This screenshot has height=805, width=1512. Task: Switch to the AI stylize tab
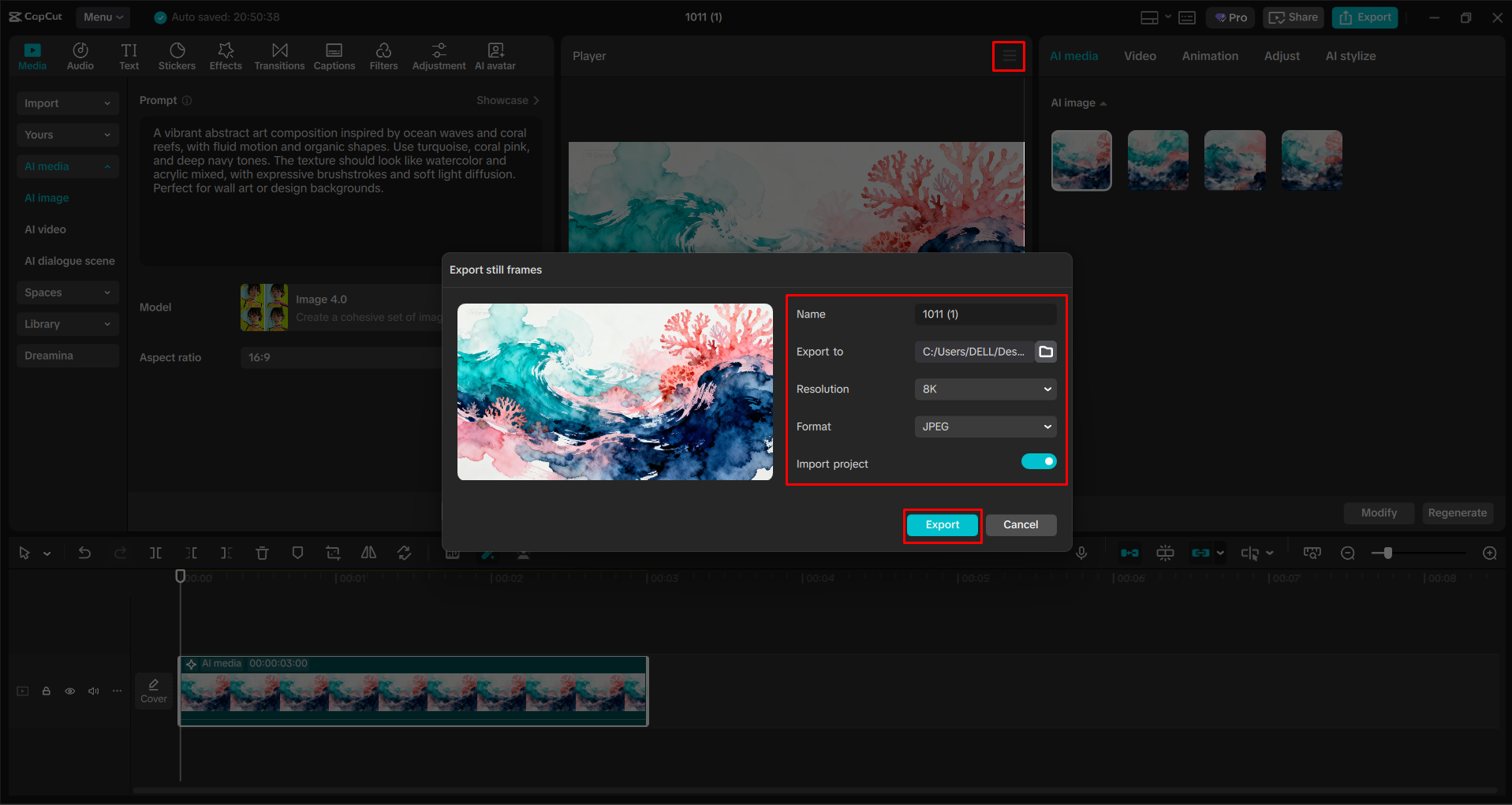[x=1350, y=55]
